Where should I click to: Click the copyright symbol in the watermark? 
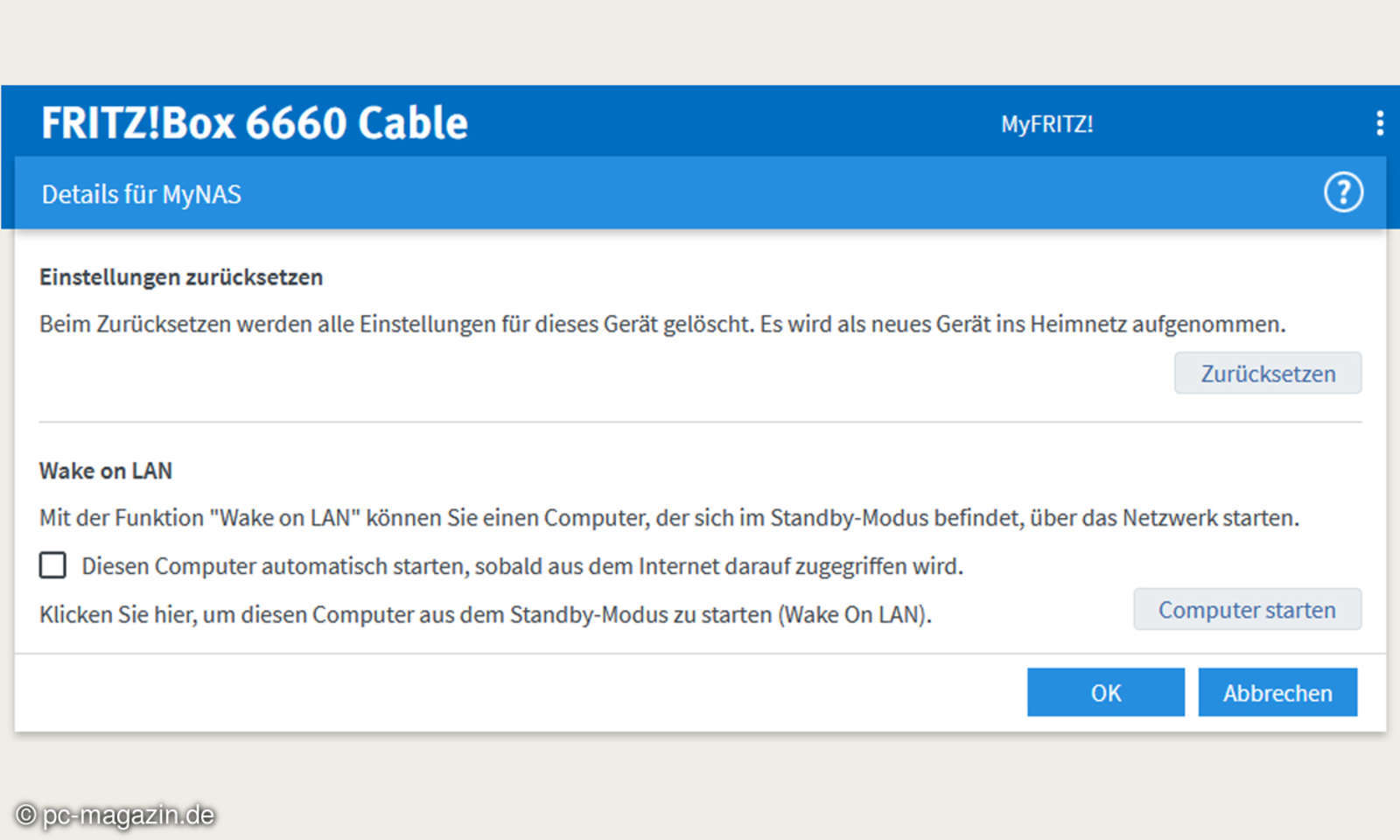(x=26, y=815)
